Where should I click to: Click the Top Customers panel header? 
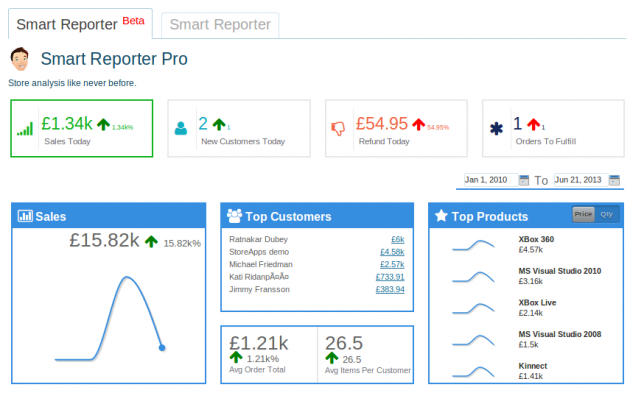pyautogui.click(x=317, y=216)
